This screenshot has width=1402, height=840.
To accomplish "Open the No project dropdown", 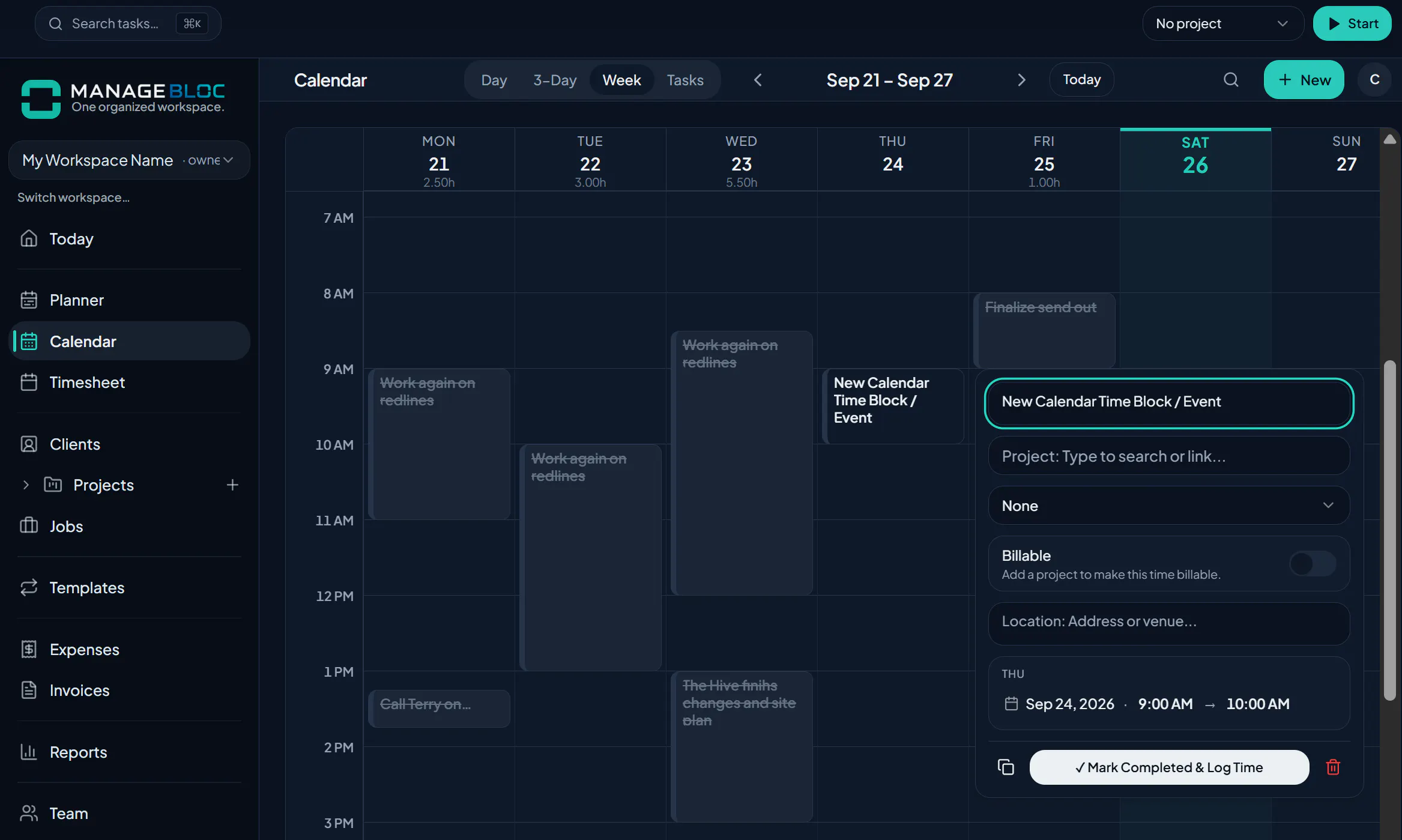I will coord(1223,23).
